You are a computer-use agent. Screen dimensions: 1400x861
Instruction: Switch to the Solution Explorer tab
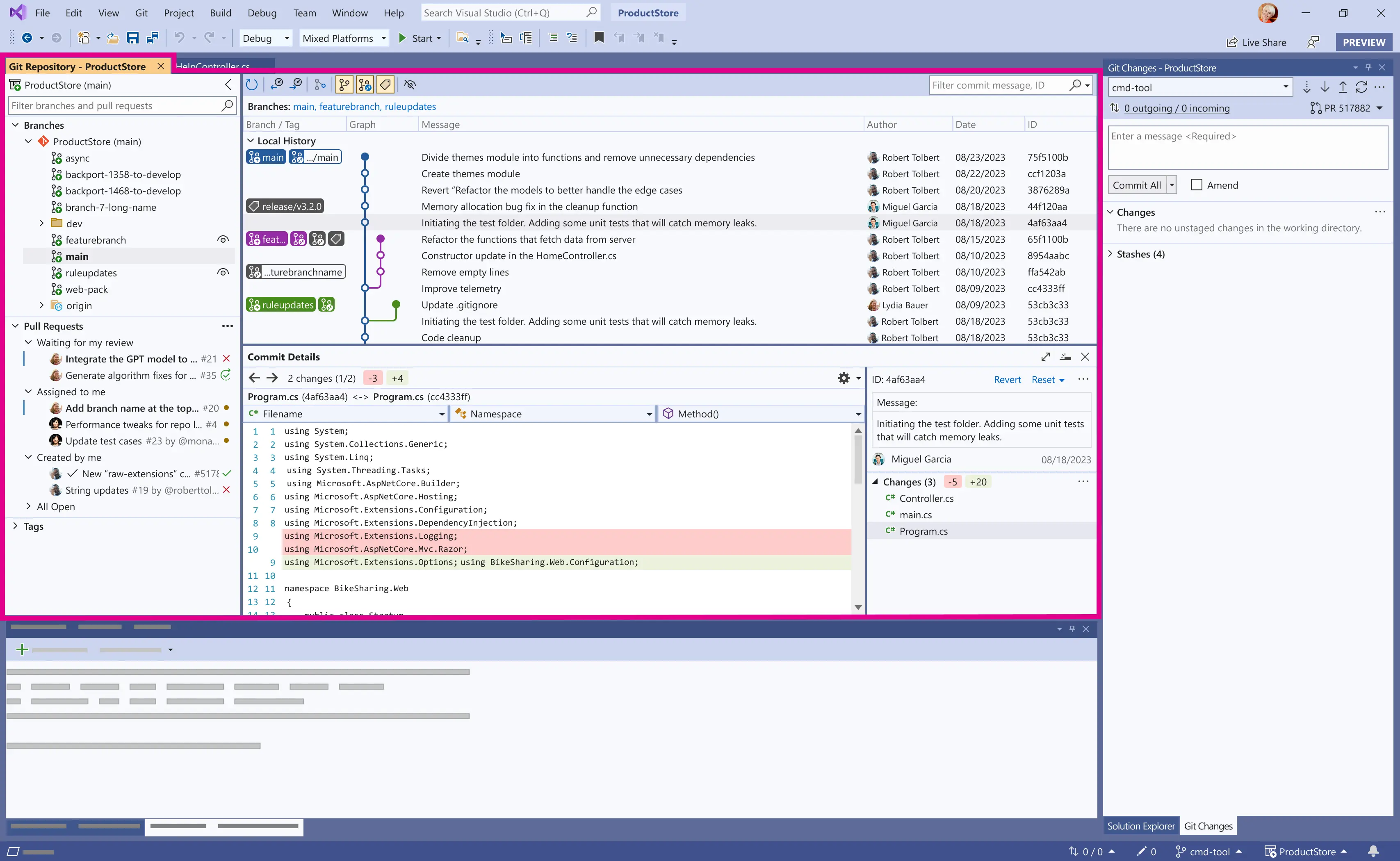point(1140,826)
